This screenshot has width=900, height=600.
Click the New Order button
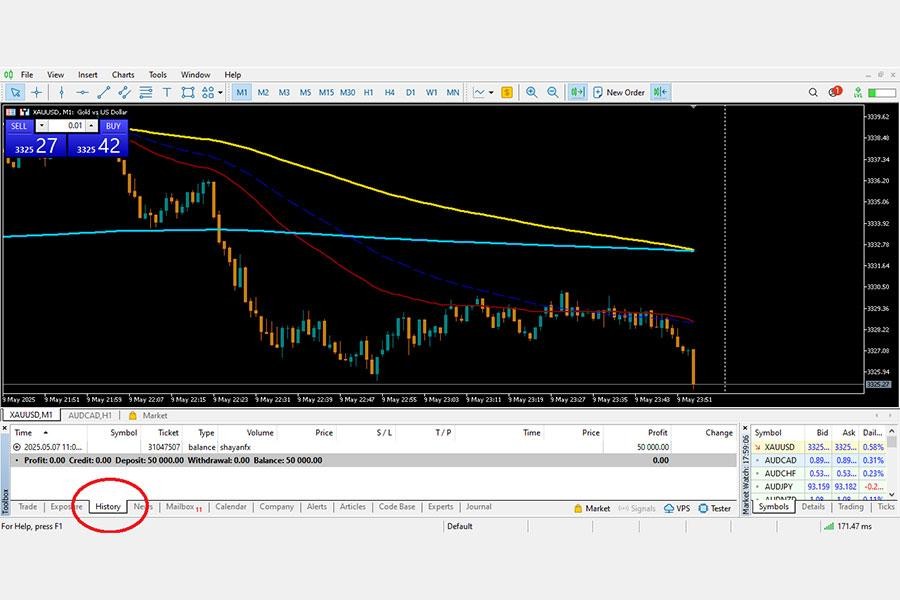[619, 92]
